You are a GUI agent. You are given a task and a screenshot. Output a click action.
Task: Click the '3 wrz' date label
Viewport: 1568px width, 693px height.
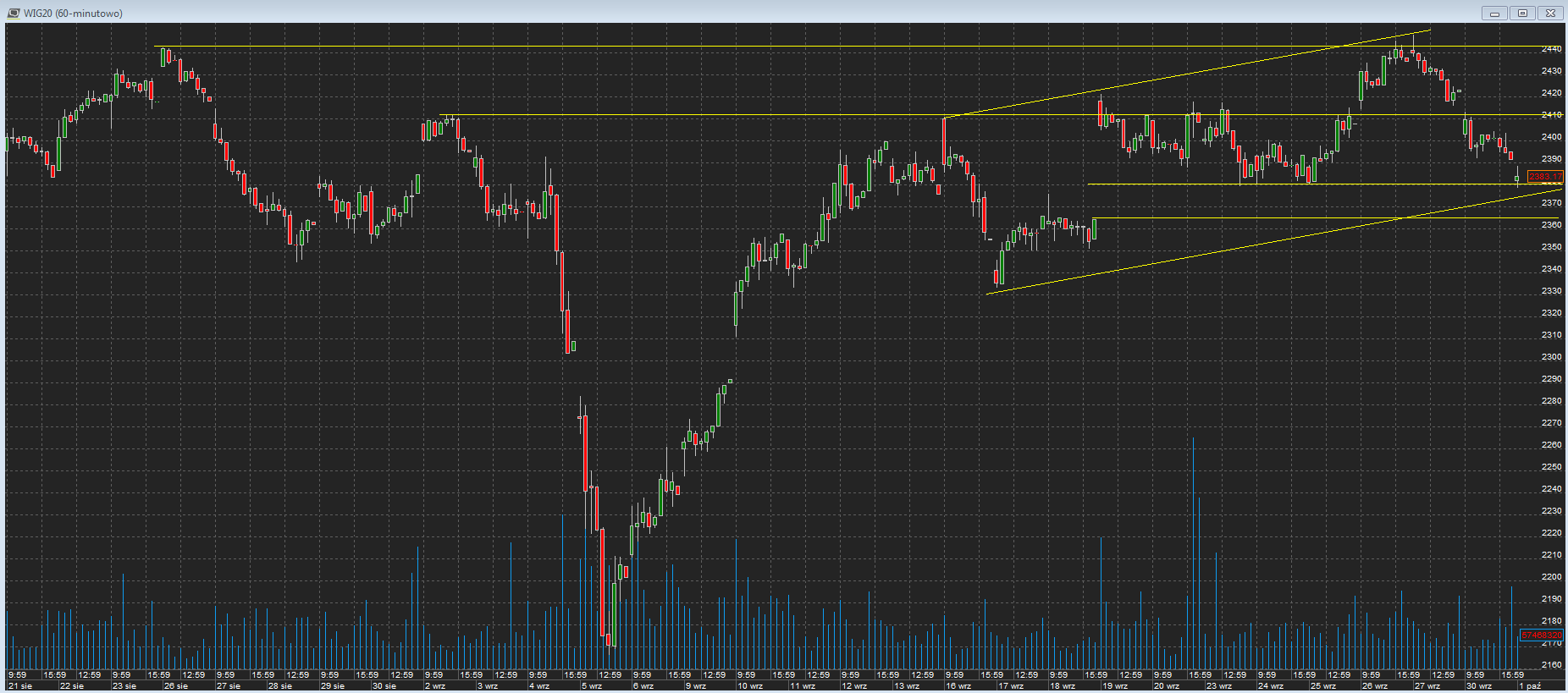[489, 686]
